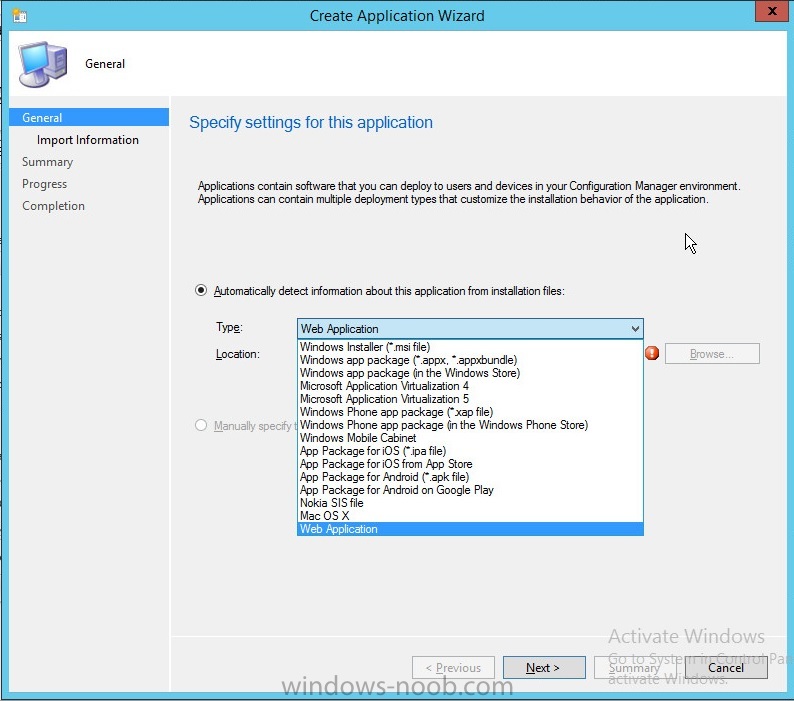Select Manually specify radio button
The height and width of the screenshot is (701, 794).
(x=201, y=425)
